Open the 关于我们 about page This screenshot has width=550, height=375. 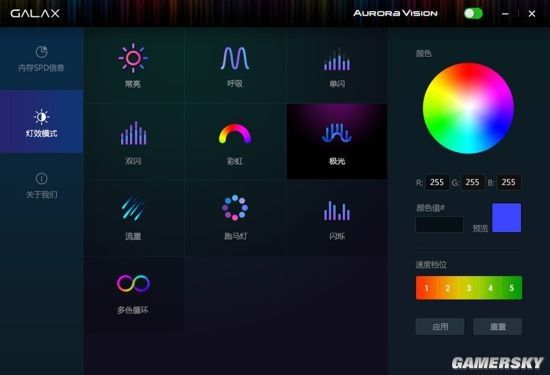41,185
